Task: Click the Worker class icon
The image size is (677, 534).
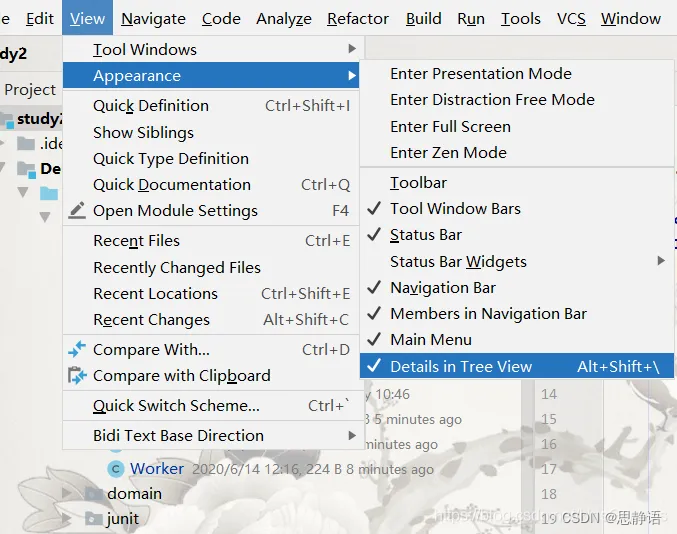Action: point(116,469)
